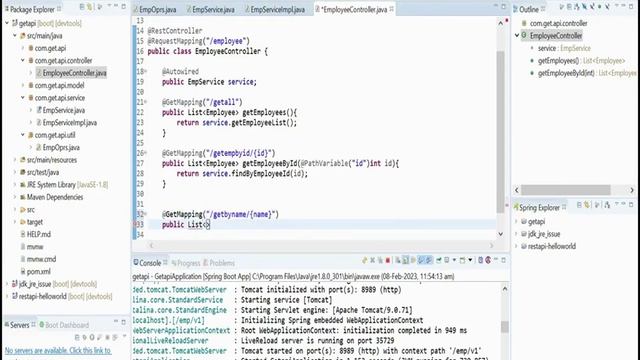Click Collapse All in Package Explorer toolbar
640x360 pixels.
pos(82,7)
